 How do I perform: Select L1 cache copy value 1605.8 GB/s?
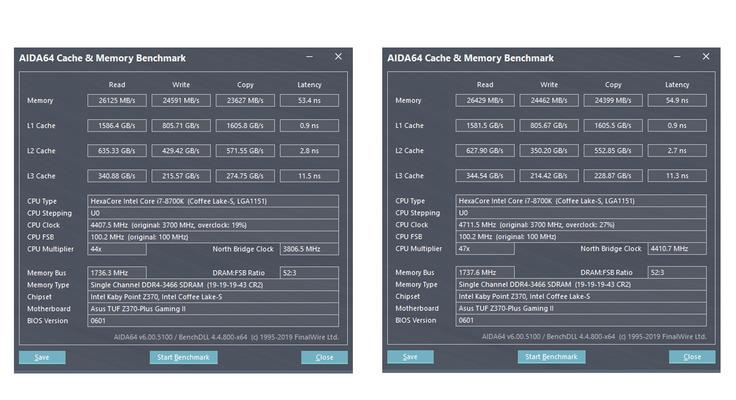pos(245,126)
